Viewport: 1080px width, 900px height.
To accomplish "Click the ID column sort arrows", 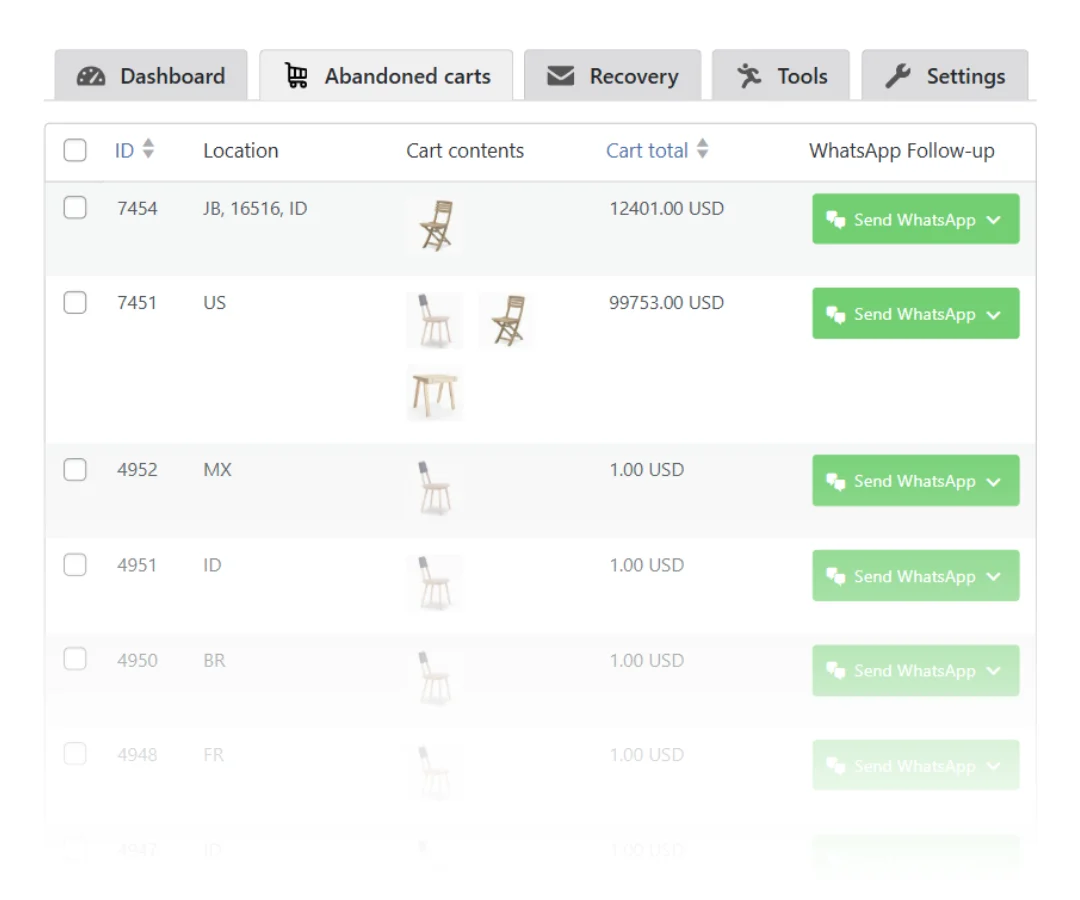I will tap(149, 150).
